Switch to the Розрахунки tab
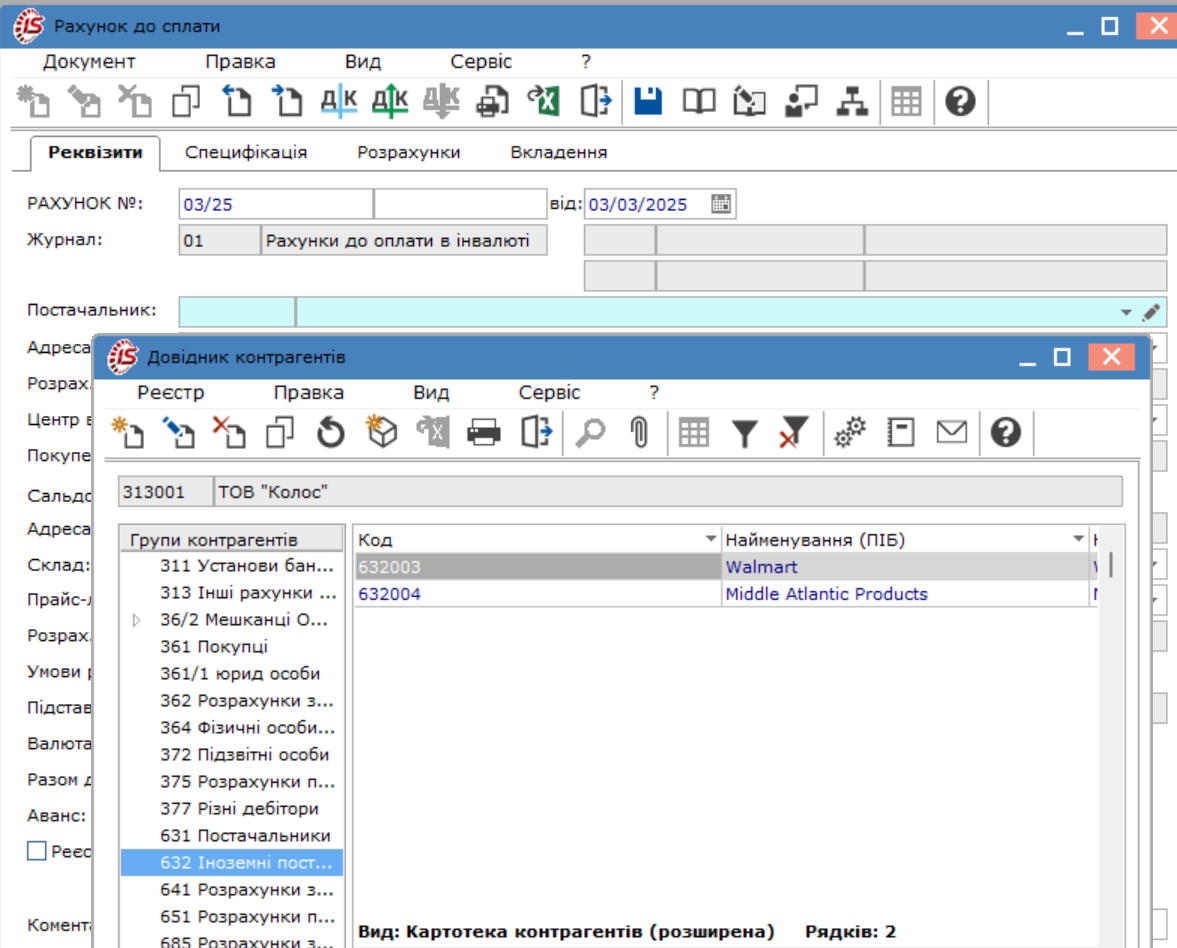Screen dimensions: 1177x948 [x=409, y=152]
